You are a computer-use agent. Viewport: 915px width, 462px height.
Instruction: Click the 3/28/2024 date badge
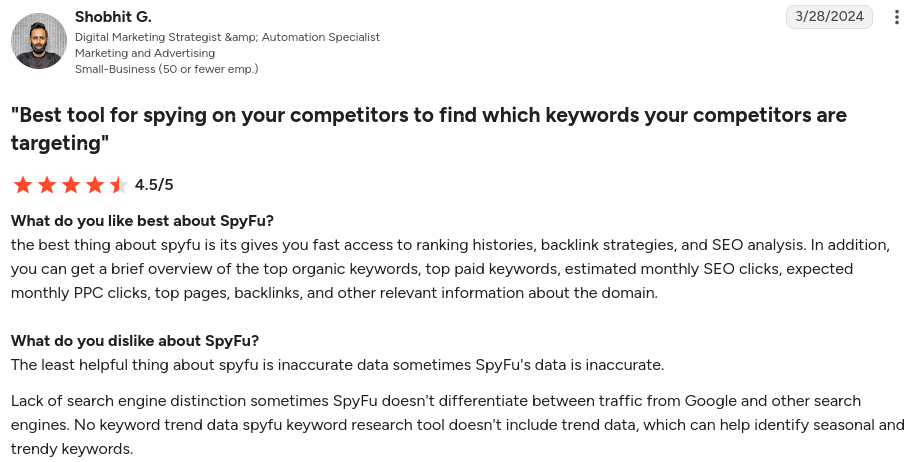pyautogui.click(x=829, y=16)
